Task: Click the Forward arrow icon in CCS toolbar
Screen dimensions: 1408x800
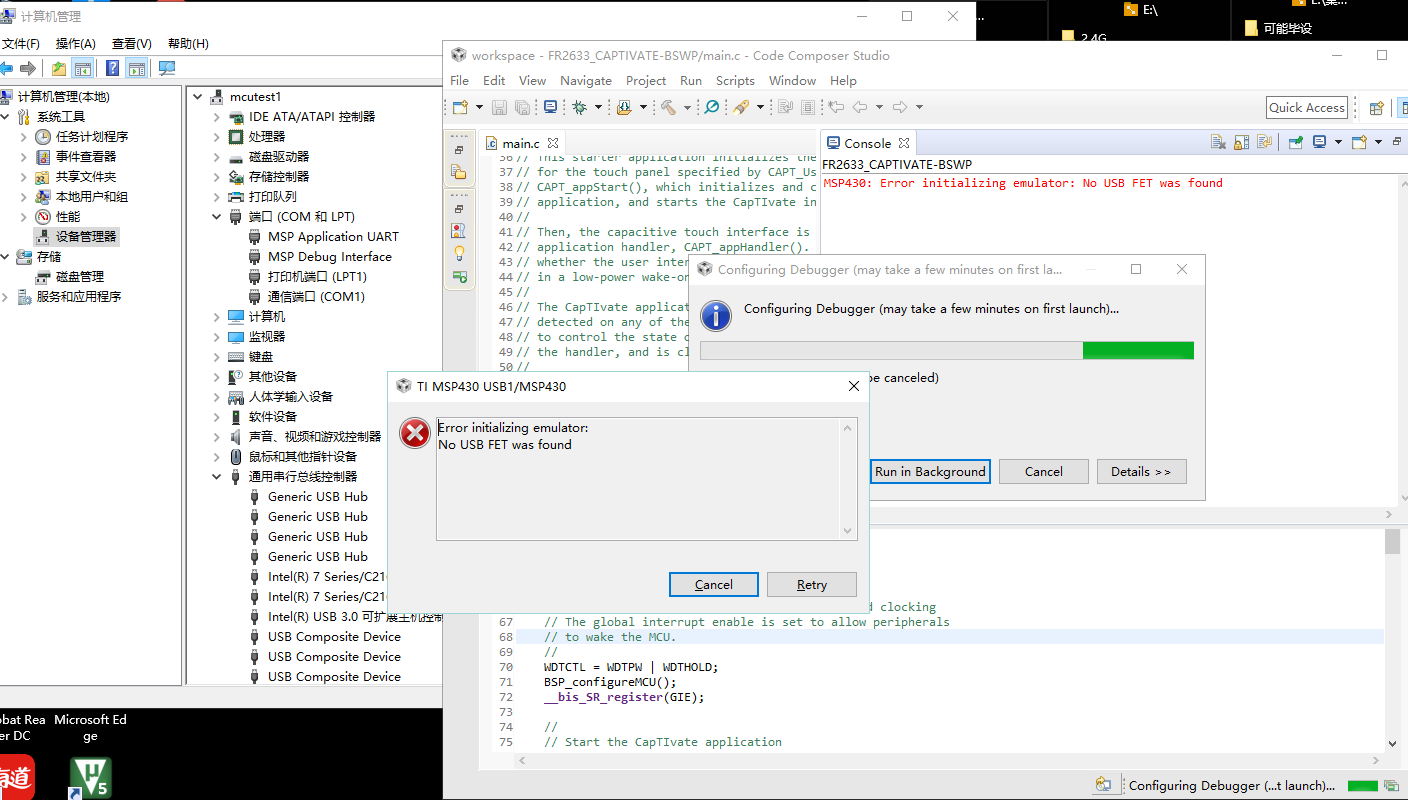Action: [899, 107]
